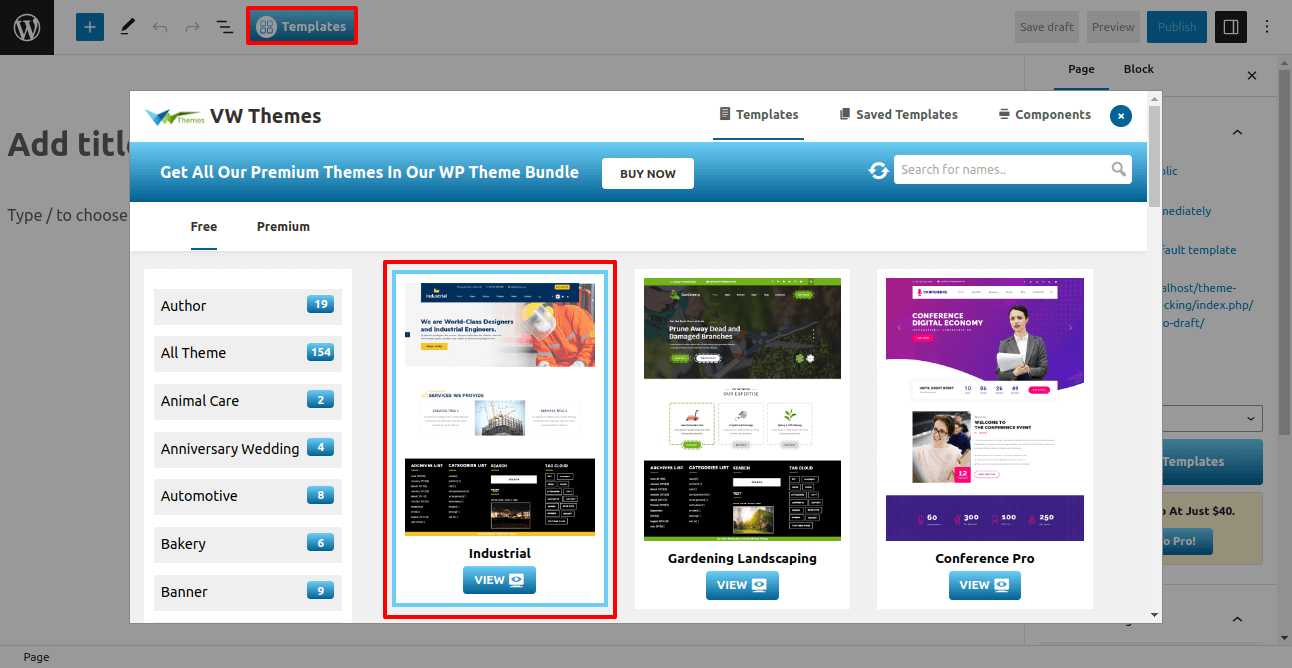The height and width of the screenshot is (668, 1292).
Task: Open the block inserter plus button
Action: tap(90, 27)
